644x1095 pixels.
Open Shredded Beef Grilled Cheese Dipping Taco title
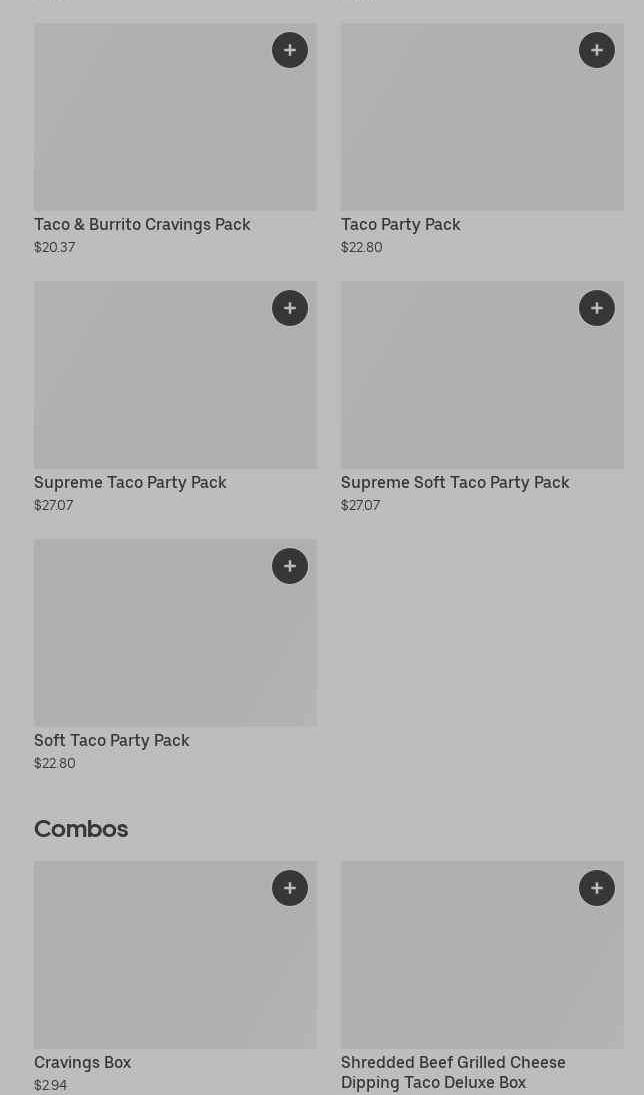(x=453, y=1072)
